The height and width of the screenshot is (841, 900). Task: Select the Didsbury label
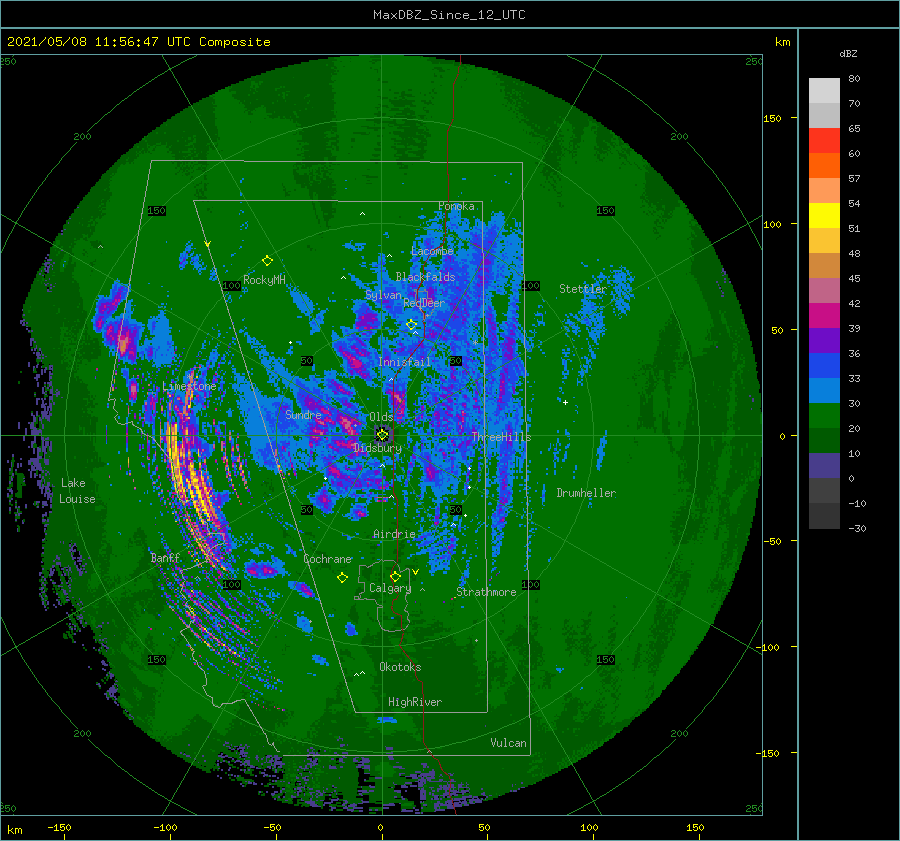[x=378, y=448]
